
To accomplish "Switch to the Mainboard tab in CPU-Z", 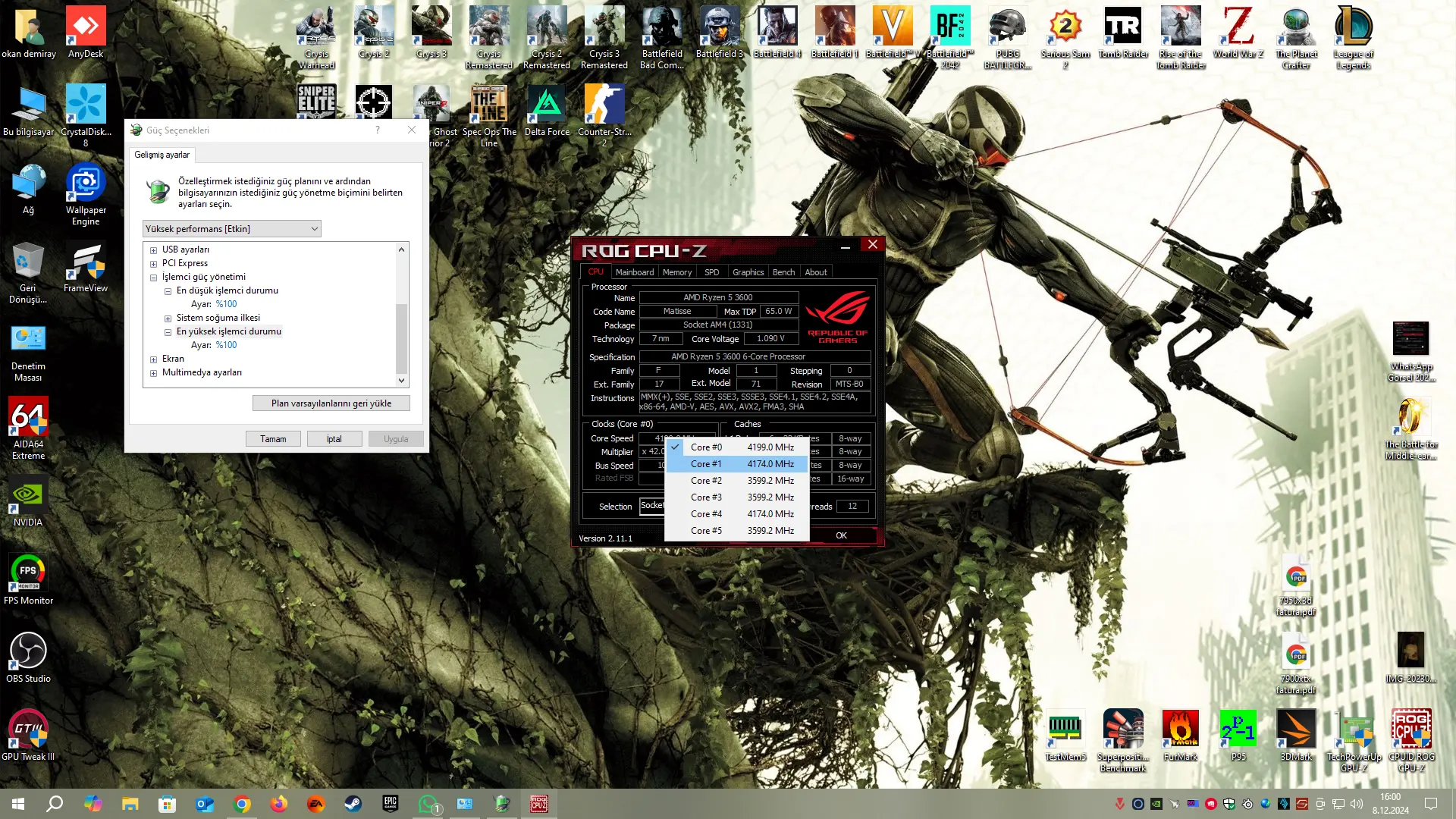I will point(635,272).
